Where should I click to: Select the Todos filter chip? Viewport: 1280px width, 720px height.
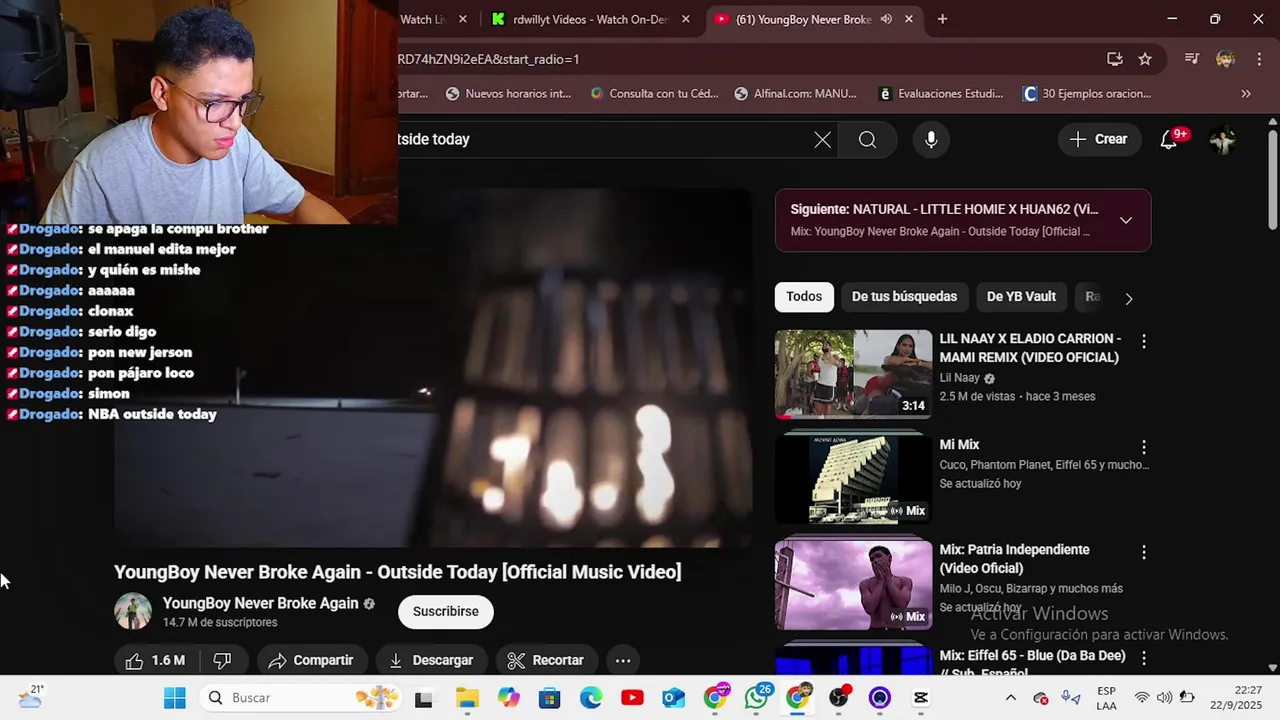[x=804, y=297]
